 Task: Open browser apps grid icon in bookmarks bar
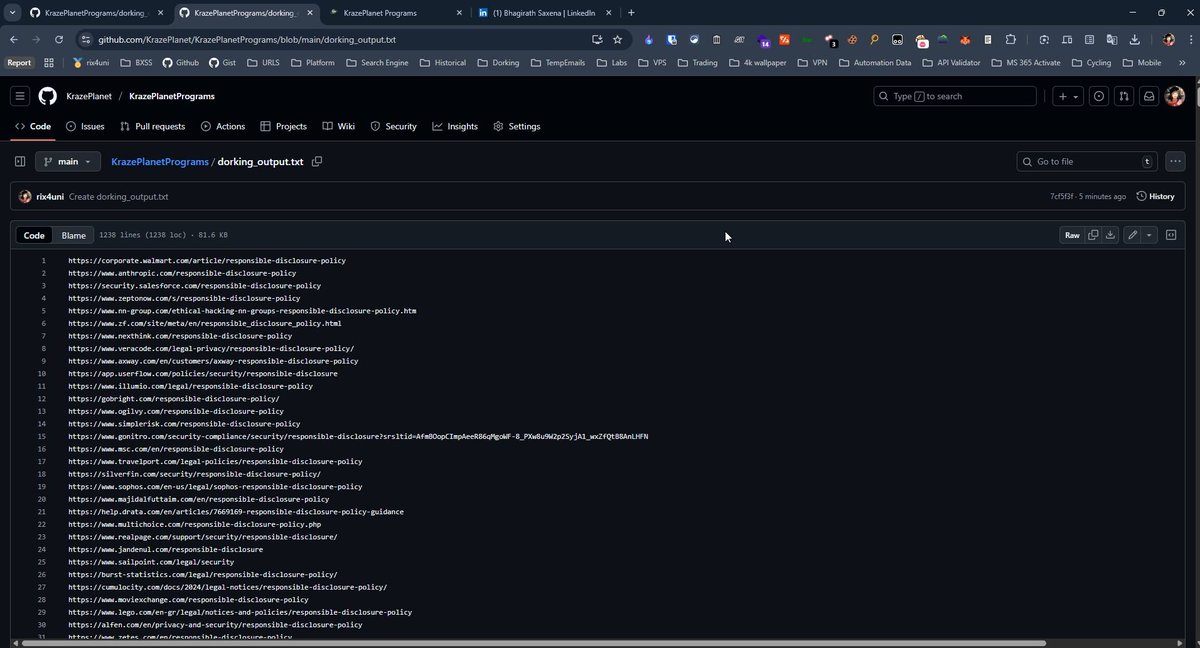(x=49, y=62)
